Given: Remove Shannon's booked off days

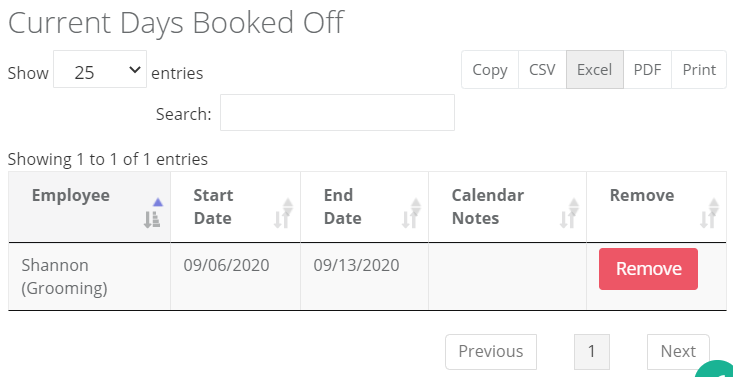Looking at the screenshot, I should 648,269.
